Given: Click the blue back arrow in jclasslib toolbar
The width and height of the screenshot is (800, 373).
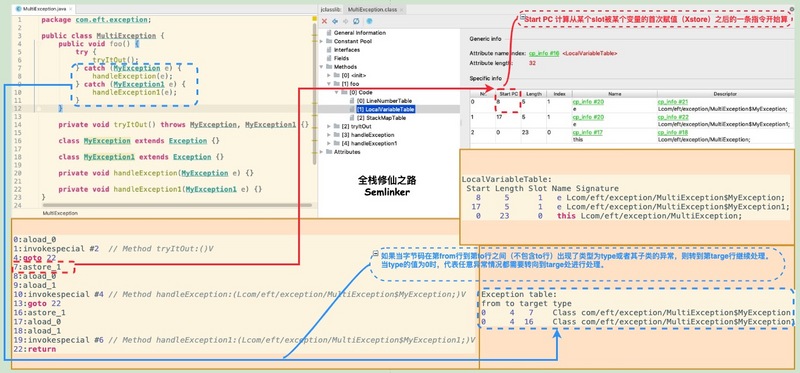Looking at the screenshot, I should 335,21.
